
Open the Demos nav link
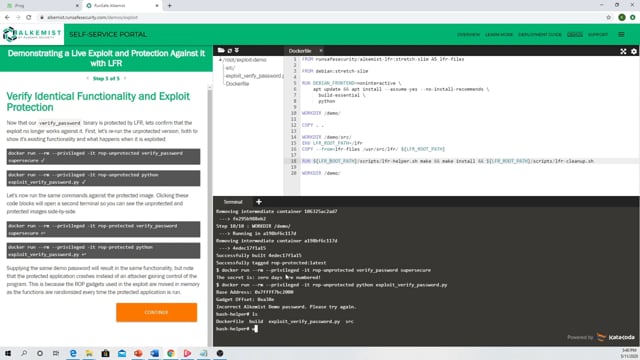[x=575, y=35]
